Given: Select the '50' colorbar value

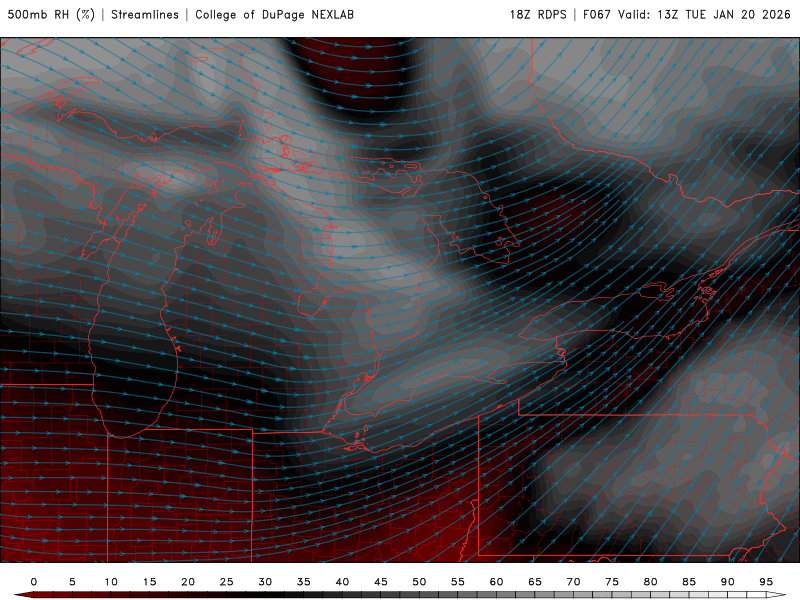Looking at the screenshot, I should pyautogui.click(x=419, y=582).
